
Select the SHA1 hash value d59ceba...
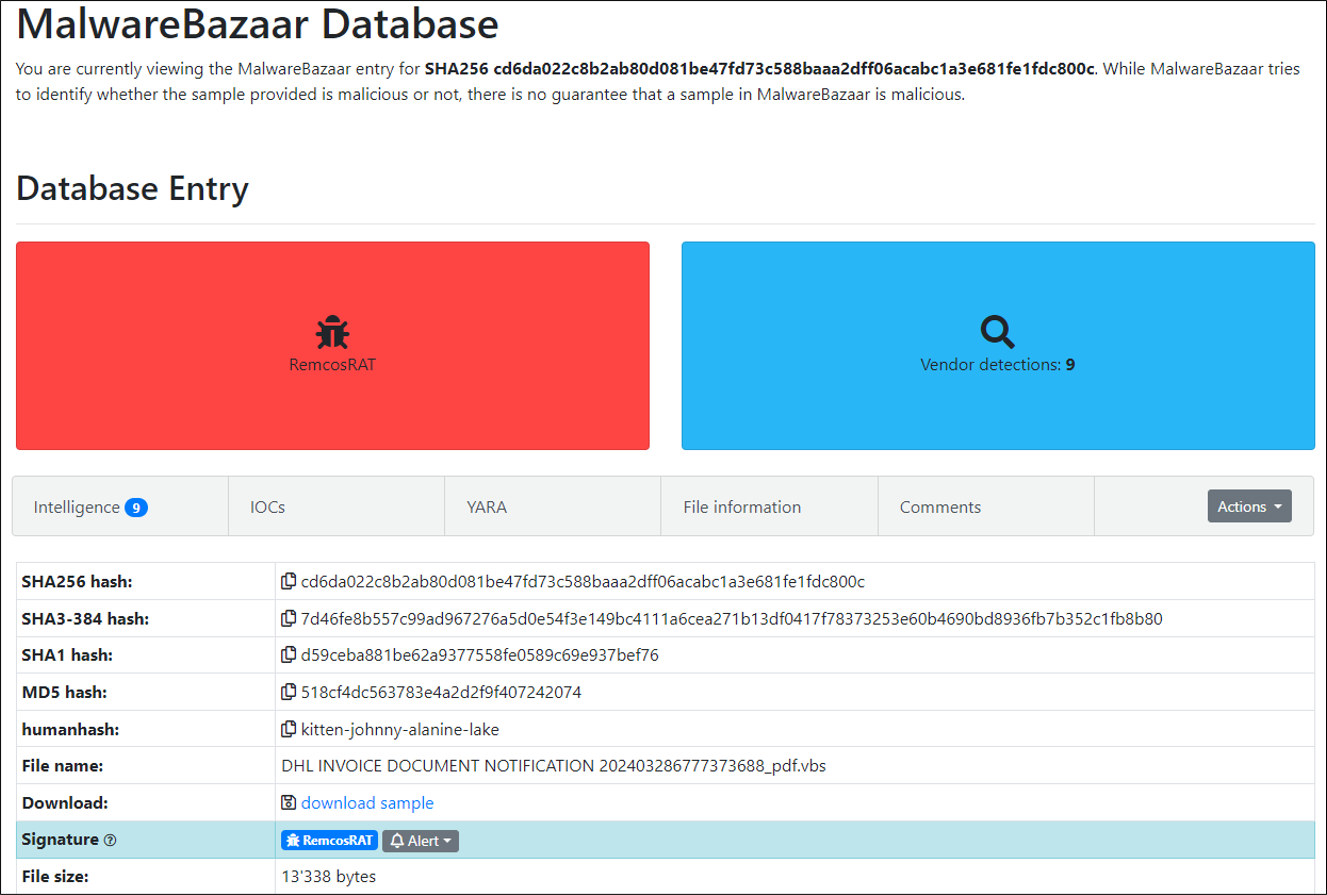(x=480, y=655)
